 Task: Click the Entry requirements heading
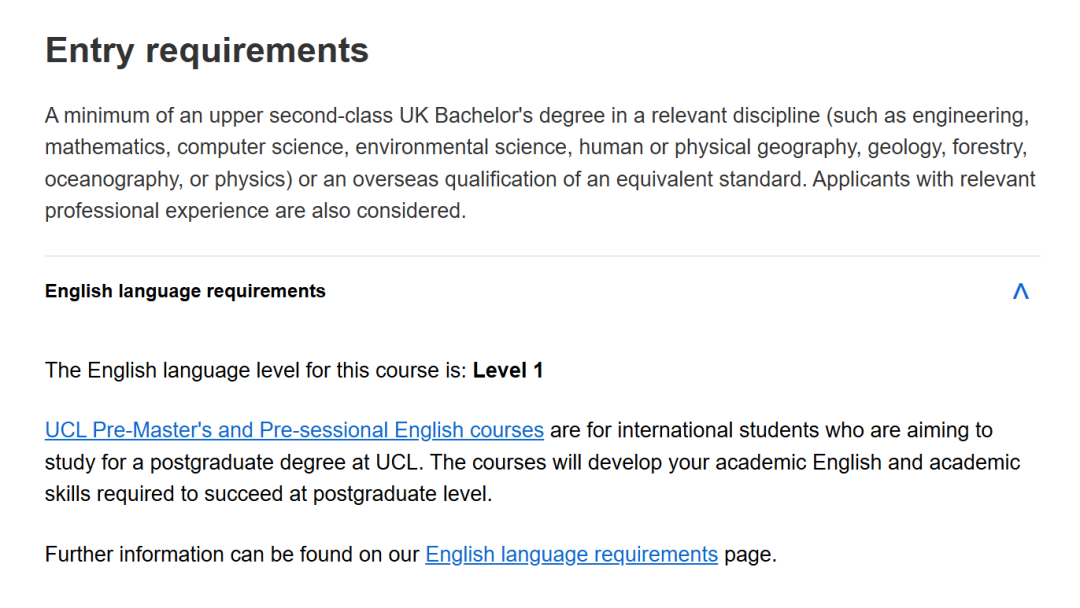[x=207, y=50]
